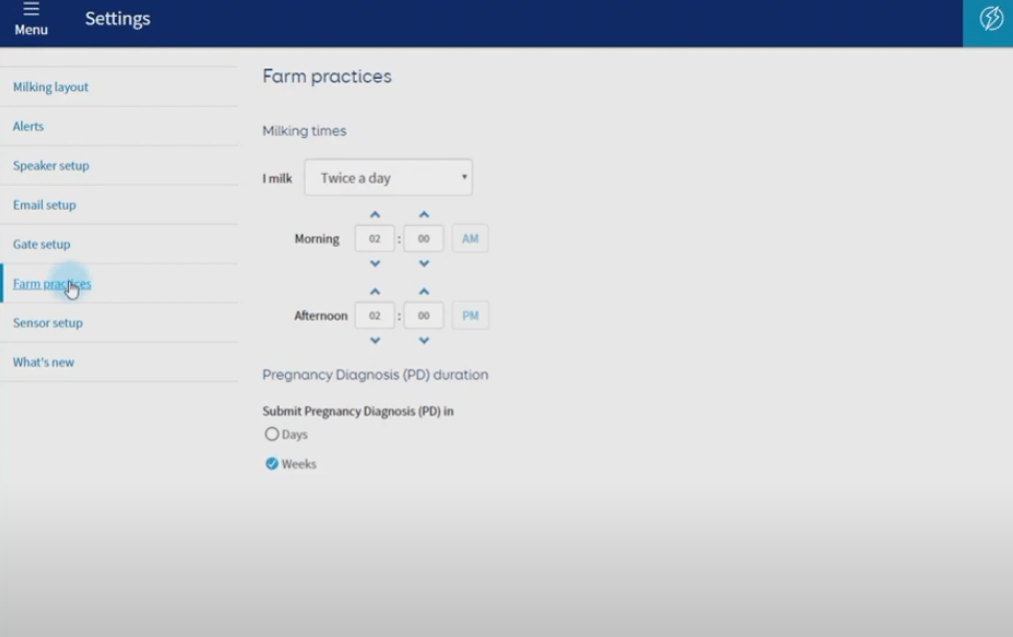
Task: Toggle the Afternoon PM button
Action: (470, 315)
